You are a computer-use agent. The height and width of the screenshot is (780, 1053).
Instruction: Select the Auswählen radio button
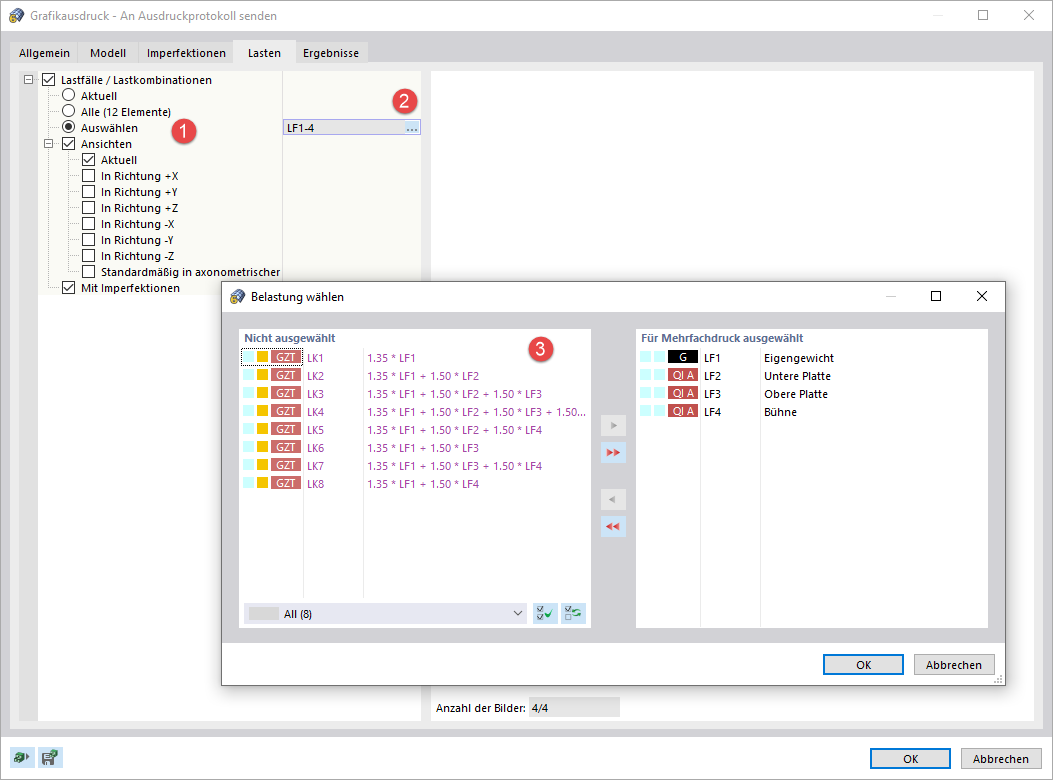tap(68, 127)
